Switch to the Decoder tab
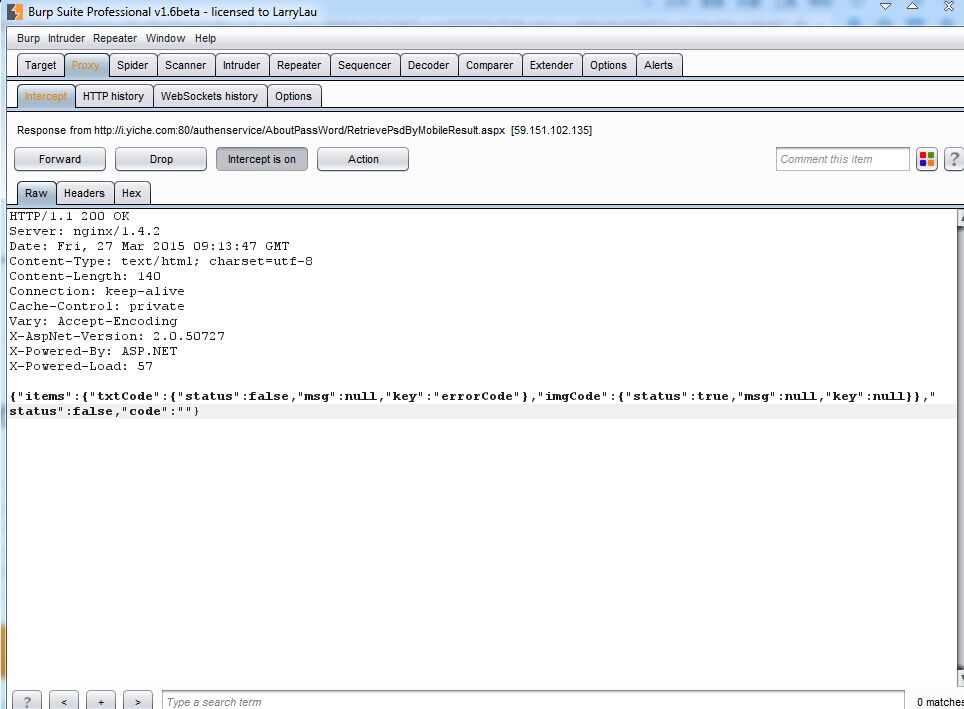 tap(429, 65)
